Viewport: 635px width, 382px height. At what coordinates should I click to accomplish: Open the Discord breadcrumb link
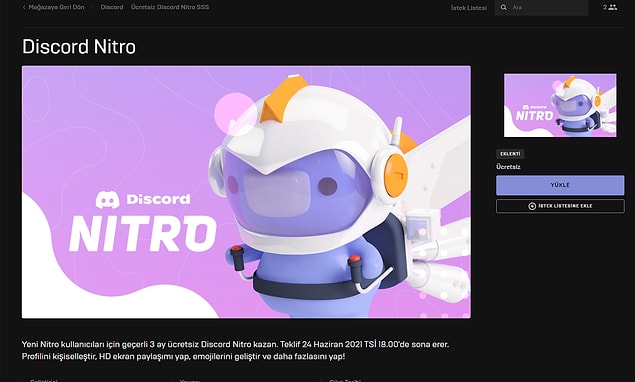point(112,7)
